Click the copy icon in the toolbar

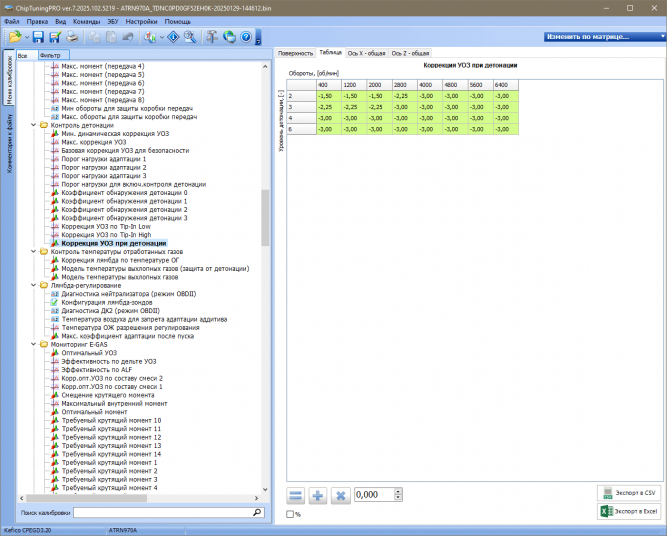(x=94, y=37)
